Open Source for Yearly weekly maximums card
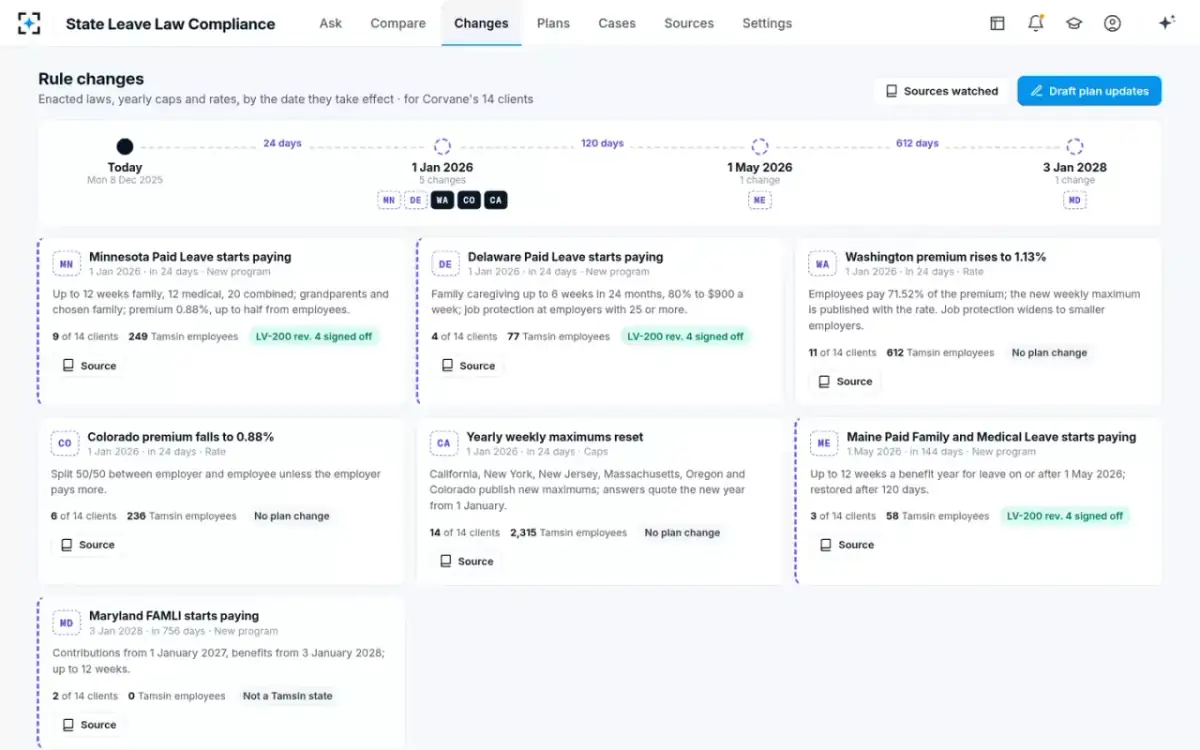The image size is (1200, 750). [x=466, y=562]
